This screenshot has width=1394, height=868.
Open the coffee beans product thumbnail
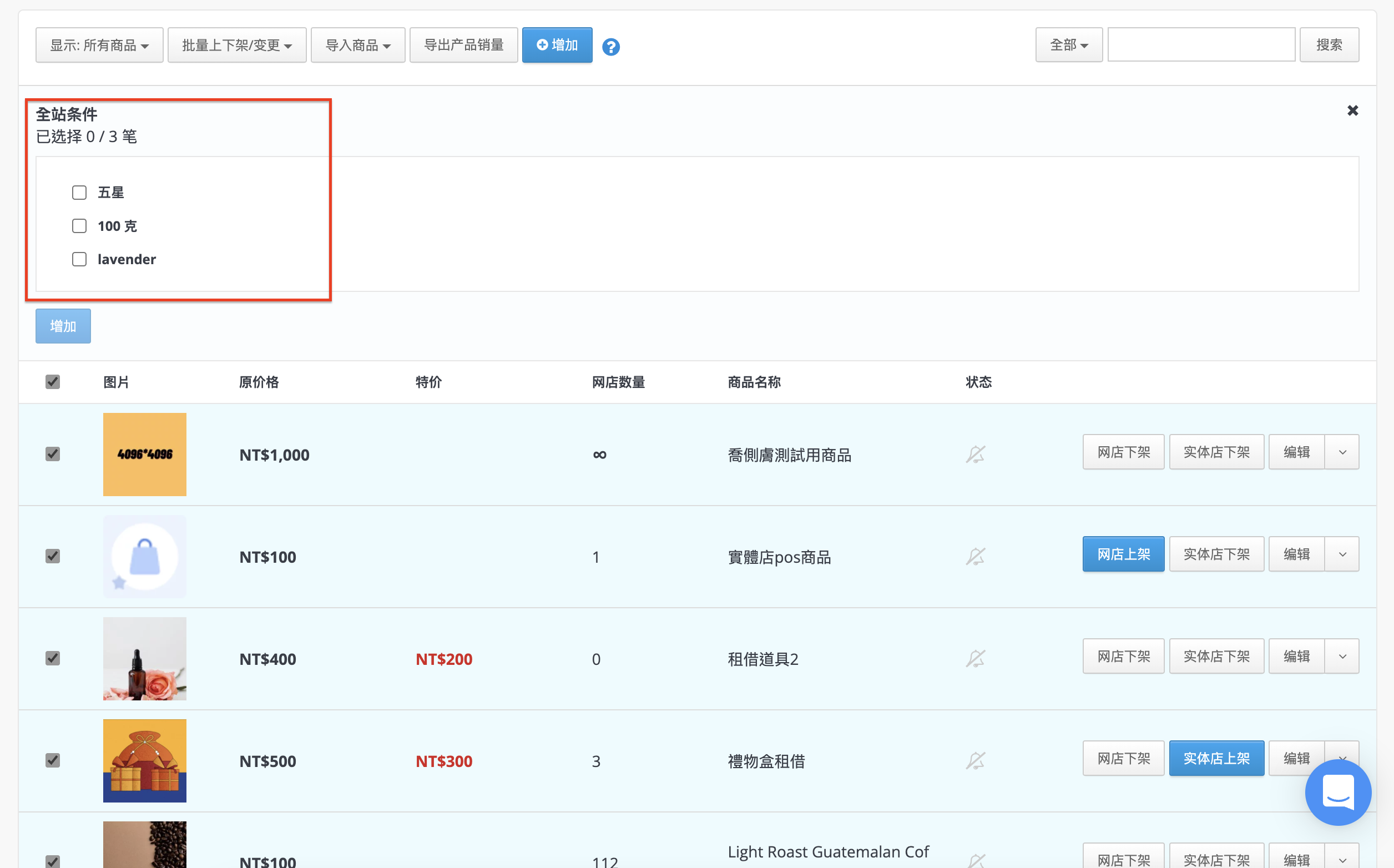point(145,845)
